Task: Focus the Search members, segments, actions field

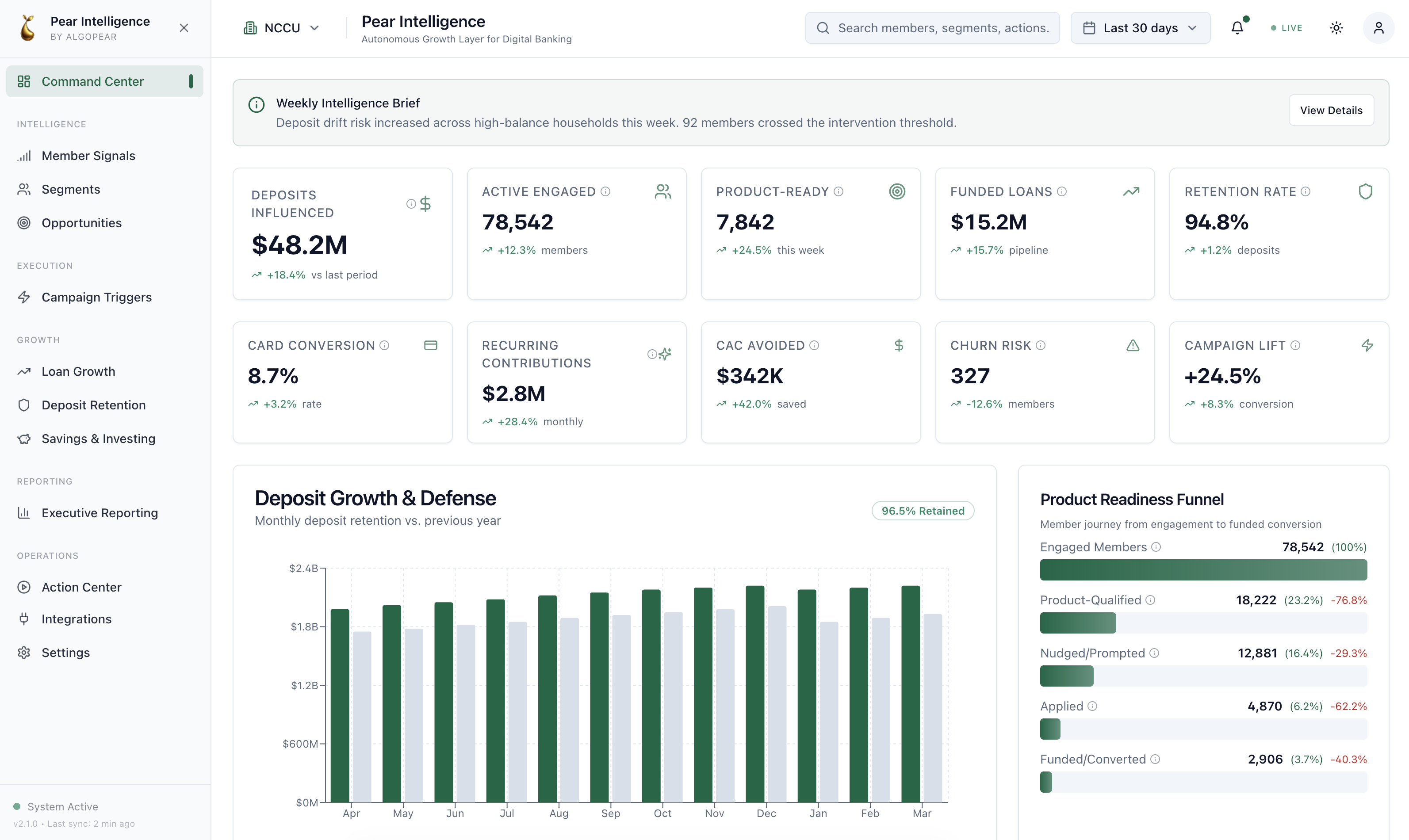Action: click(x=932, y=28)
